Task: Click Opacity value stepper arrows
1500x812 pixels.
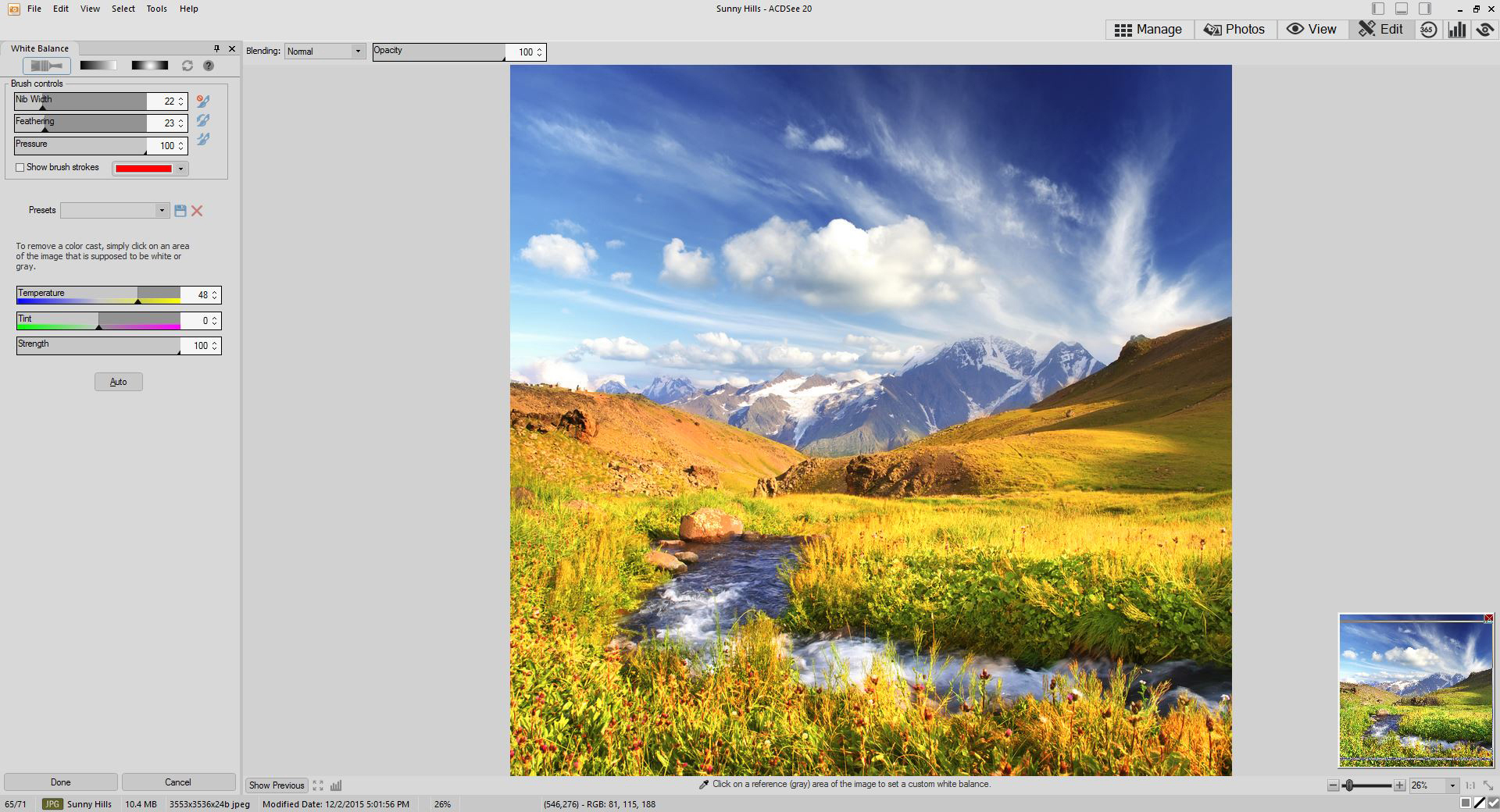Action: pos(539,52)
